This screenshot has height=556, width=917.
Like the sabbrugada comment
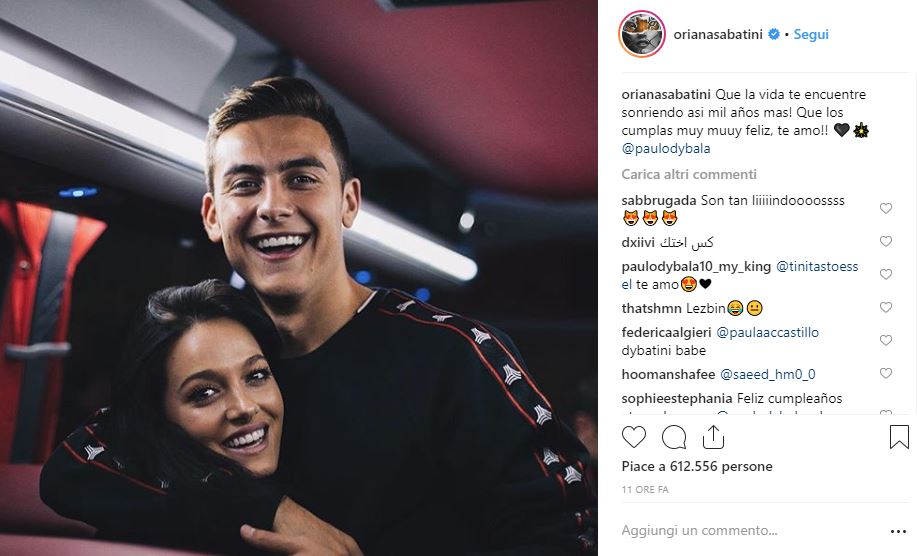pos(885,208)
